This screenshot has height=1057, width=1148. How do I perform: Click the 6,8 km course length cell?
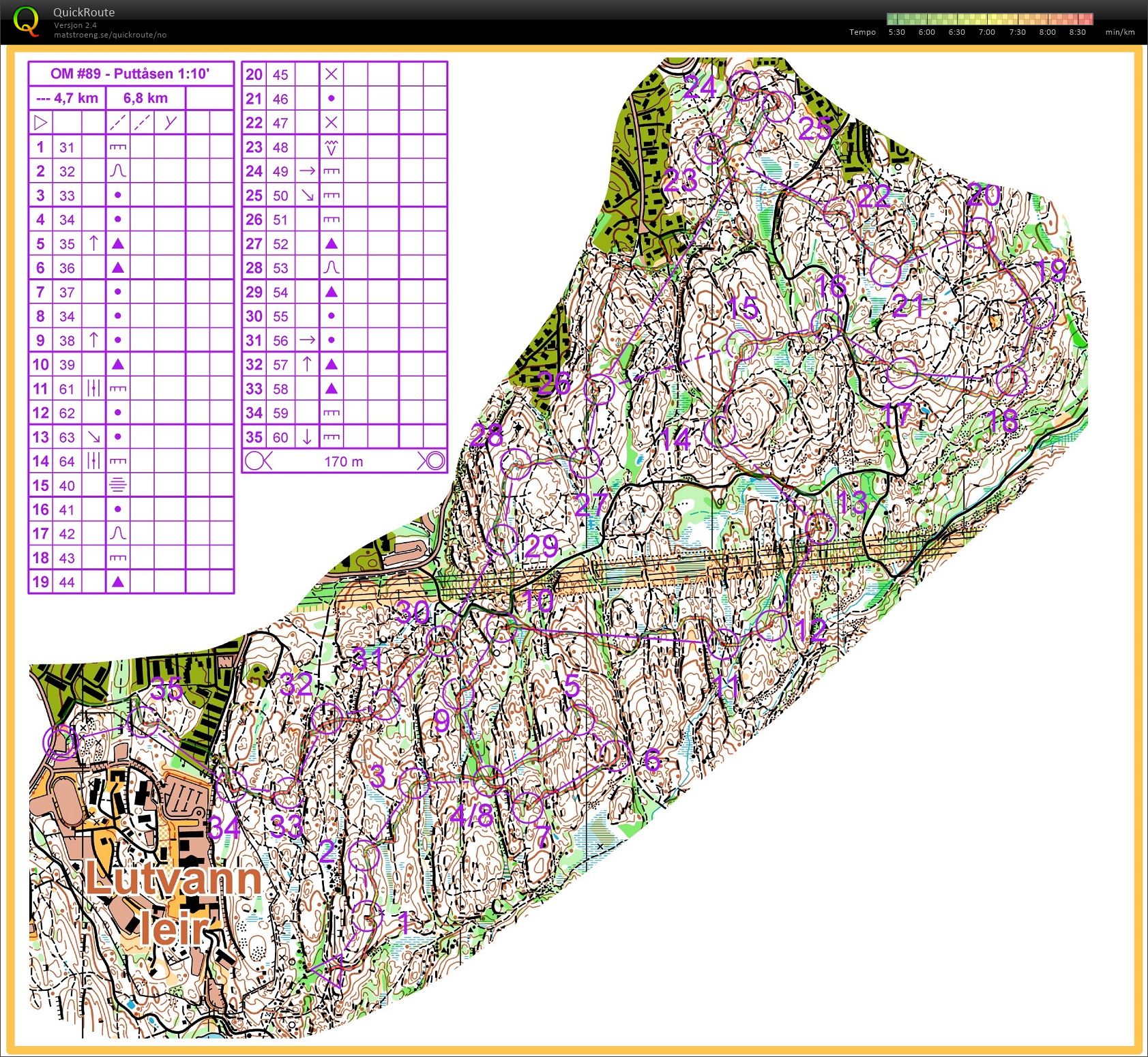pos(145,98)
